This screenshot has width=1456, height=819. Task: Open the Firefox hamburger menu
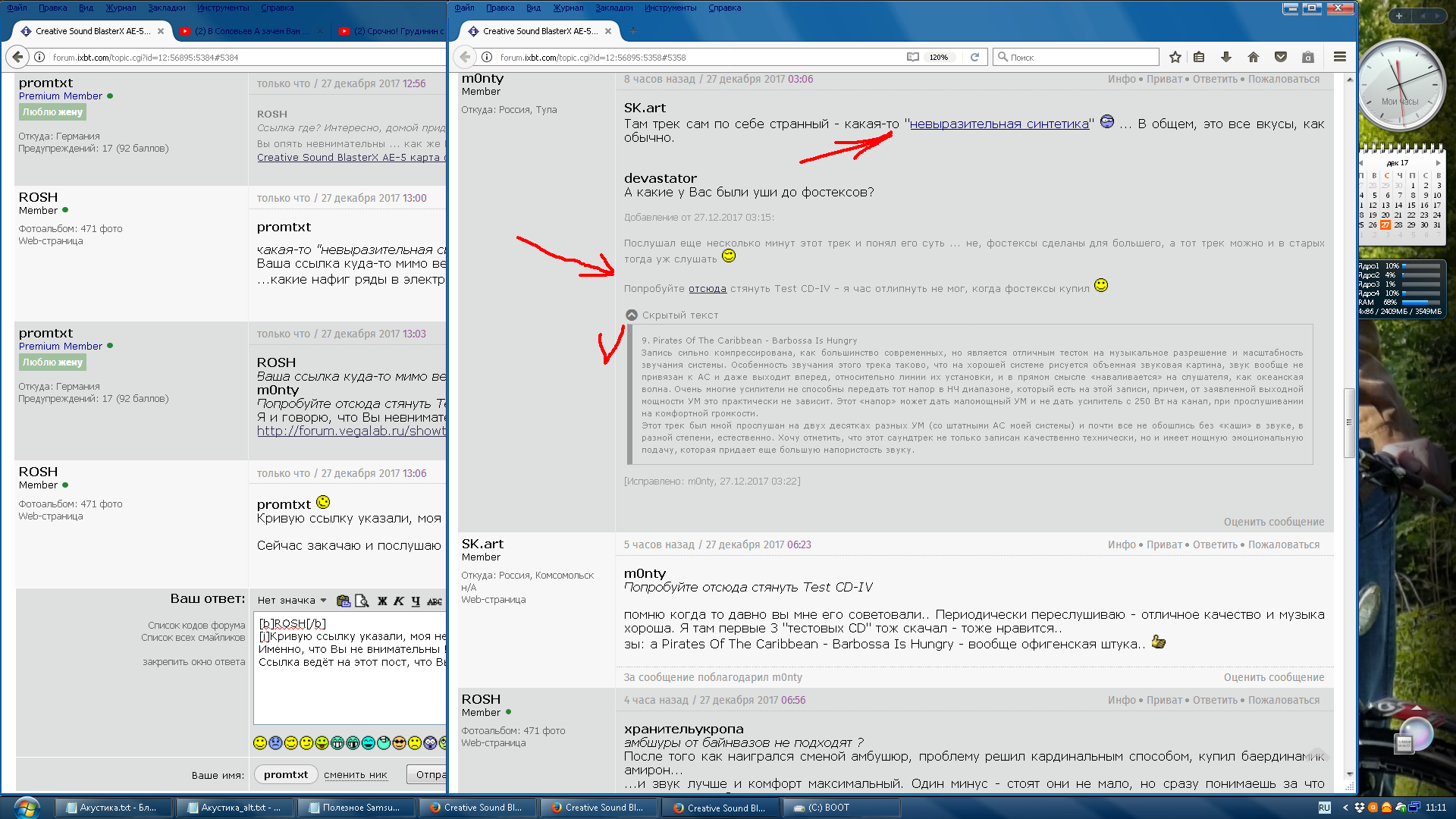coord(1339,57)
